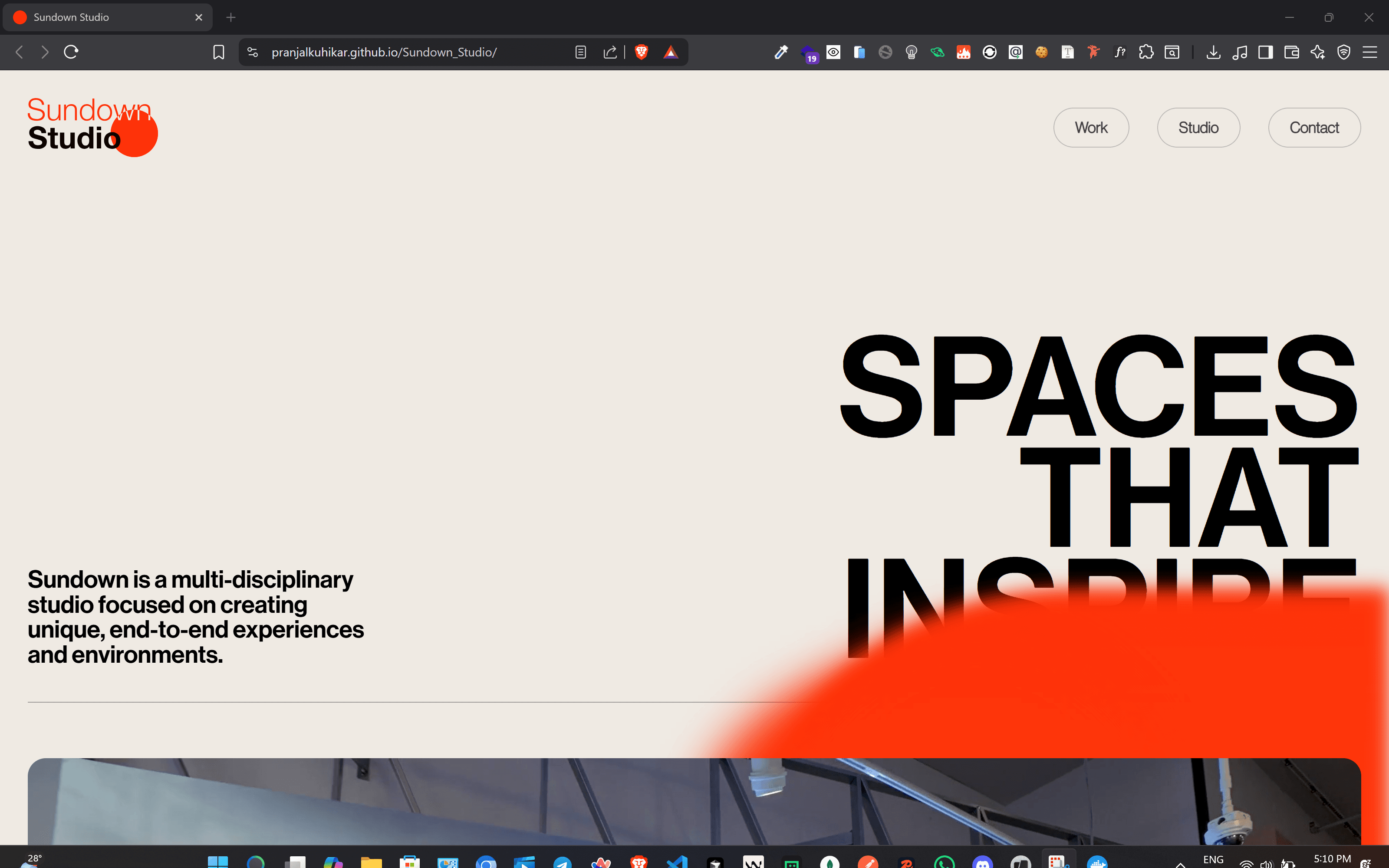Open the circular sync arrows extension

[x=990, y=52]
